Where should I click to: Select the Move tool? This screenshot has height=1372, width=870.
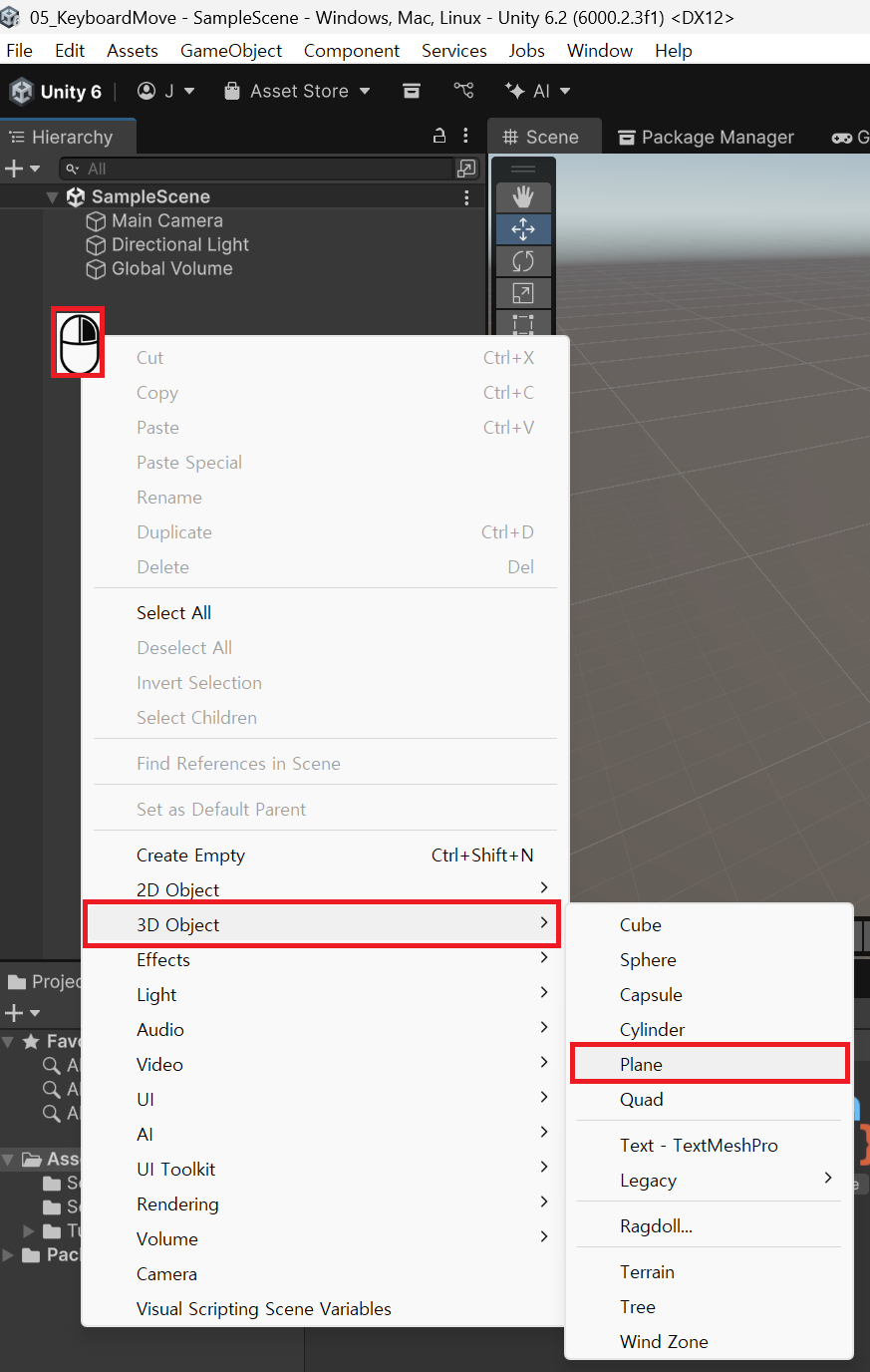click(523, 229)
